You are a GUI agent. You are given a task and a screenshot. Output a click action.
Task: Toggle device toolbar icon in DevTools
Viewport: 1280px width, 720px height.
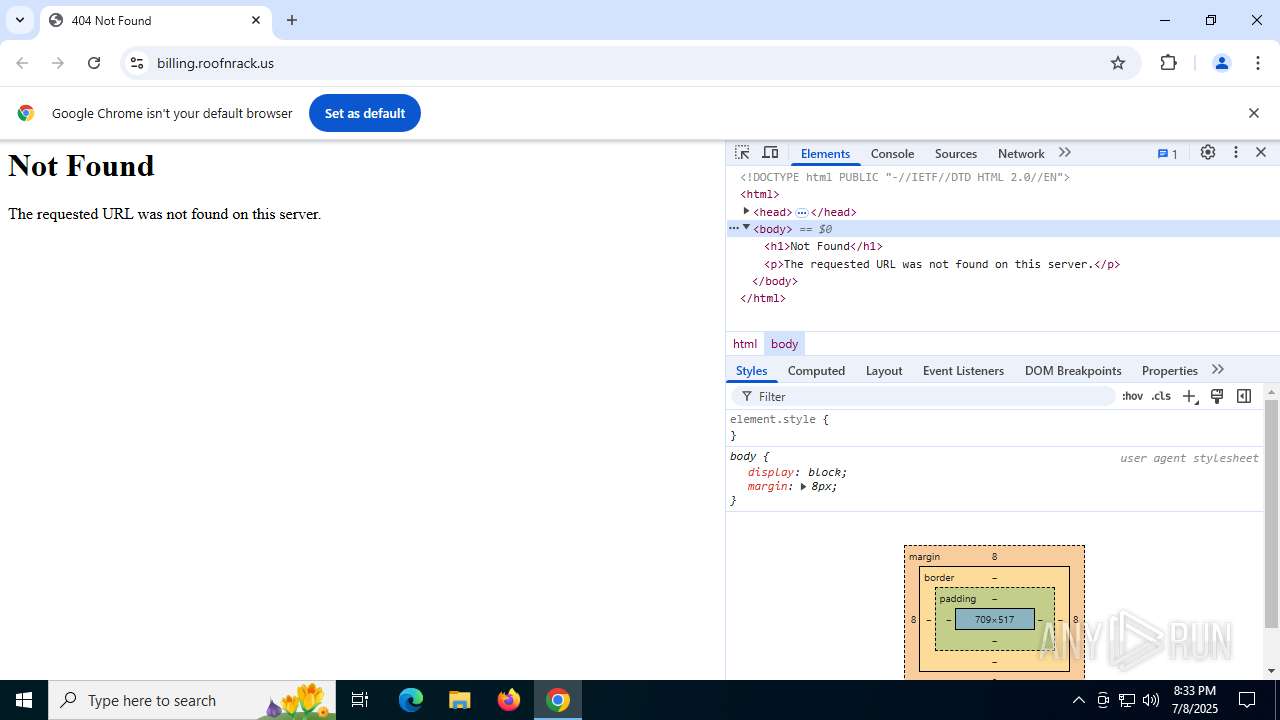(x=770, y=153)
